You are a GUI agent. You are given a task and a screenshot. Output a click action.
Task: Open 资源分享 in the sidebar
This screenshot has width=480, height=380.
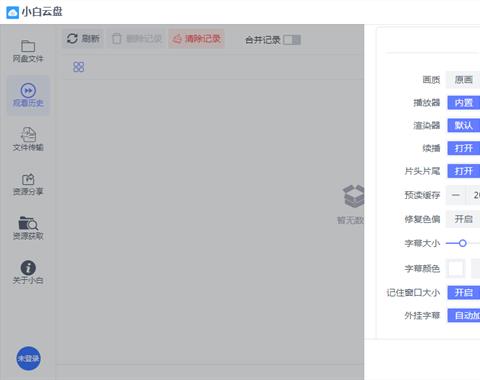point(28,184)
